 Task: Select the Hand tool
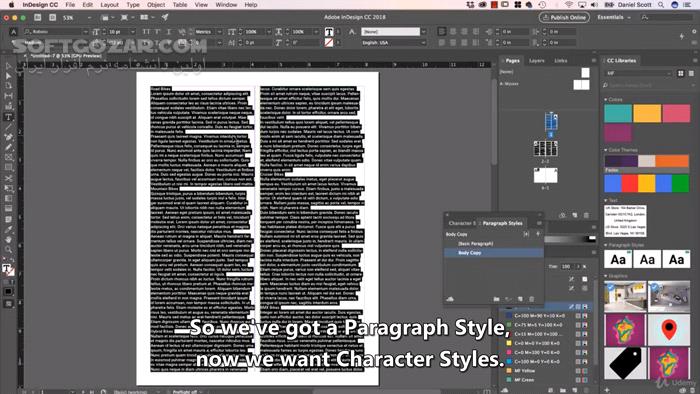coord(8,240)
